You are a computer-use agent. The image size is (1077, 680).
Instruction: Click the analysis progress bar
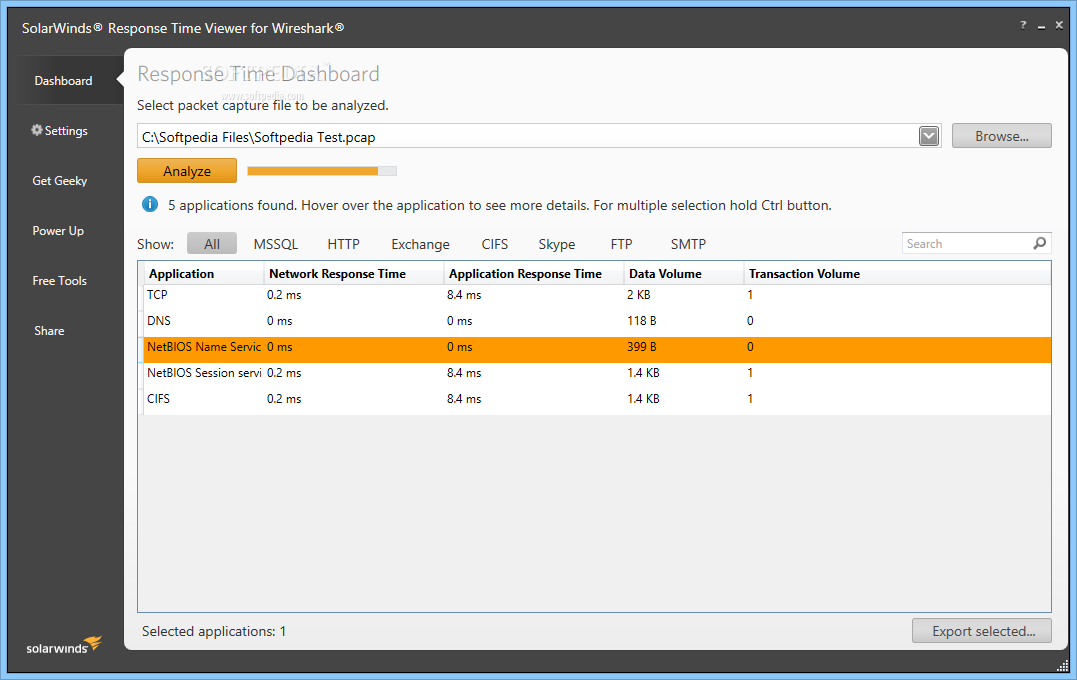pyautogui.click(x=321, y=171)
